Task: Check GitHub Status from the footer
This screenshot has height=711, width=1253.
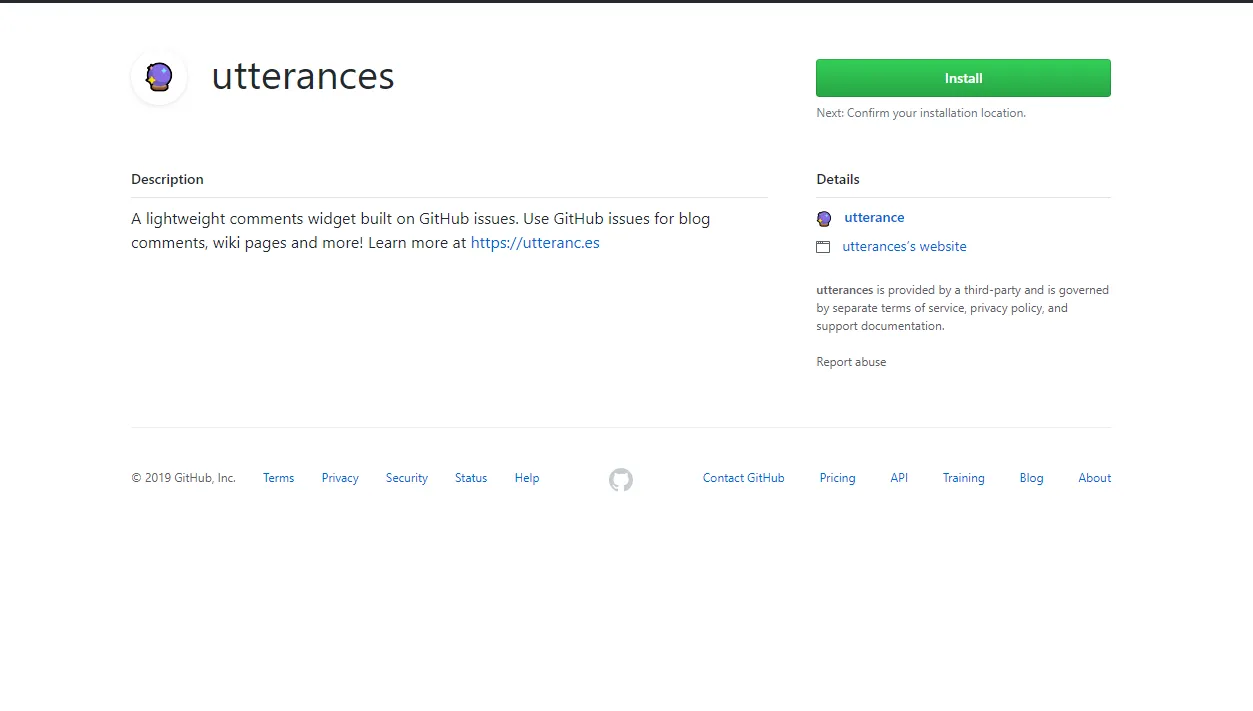Action: (470, 477)
